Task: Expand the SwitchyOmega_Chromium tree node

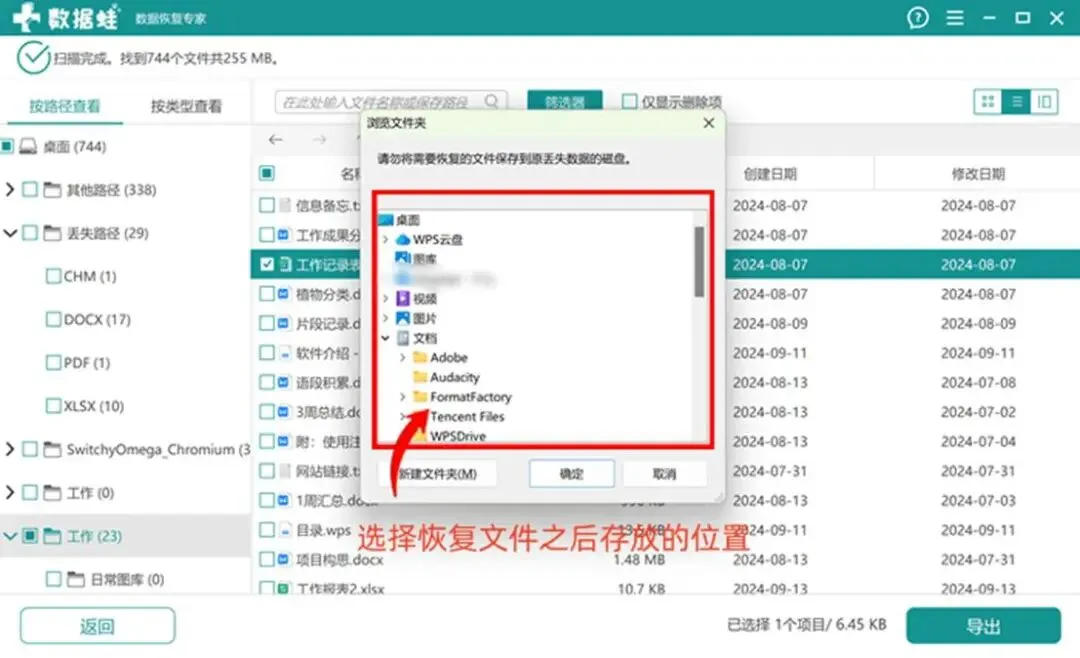Action: 10,449
